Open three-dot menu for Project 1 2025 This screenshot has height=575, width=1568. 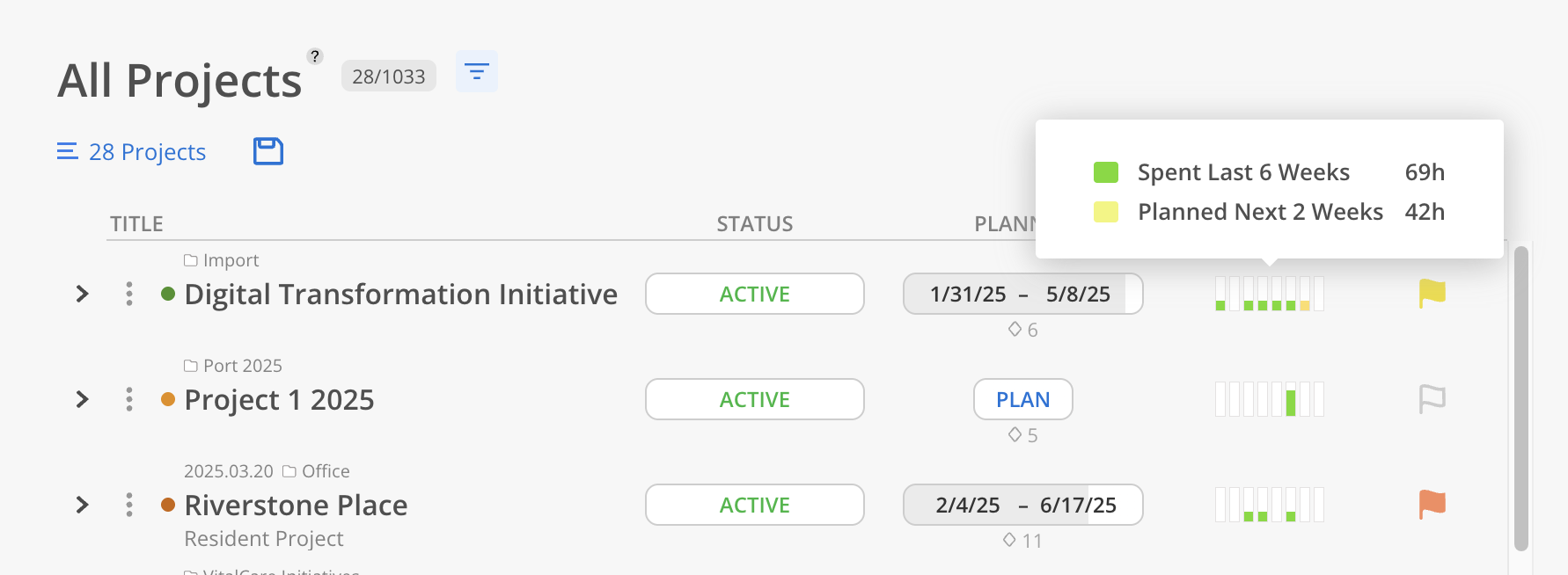tap(129, 399)
